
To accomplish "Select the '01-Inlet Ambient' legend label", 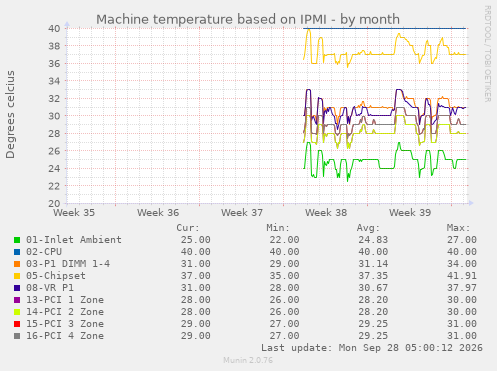I will [74, 240].
